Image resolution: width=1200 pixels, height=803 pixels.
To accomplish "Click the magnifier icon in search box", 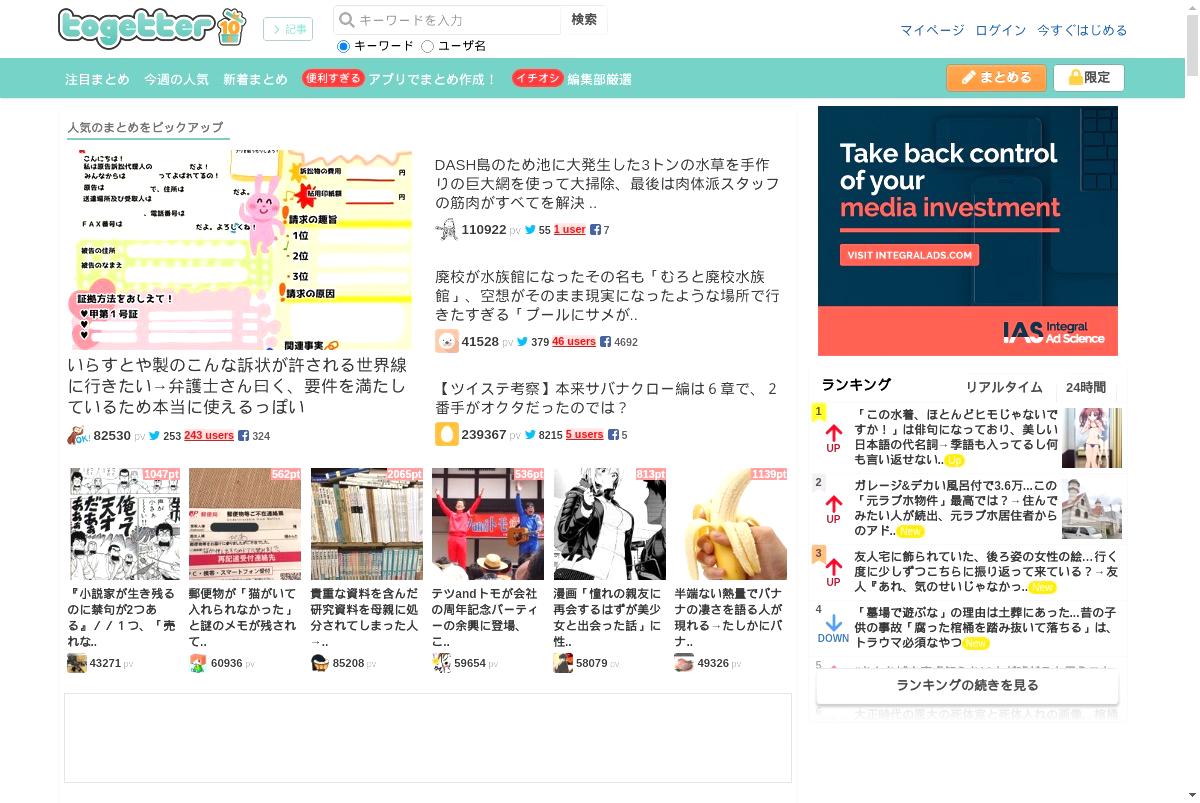I will click(346, 20).
